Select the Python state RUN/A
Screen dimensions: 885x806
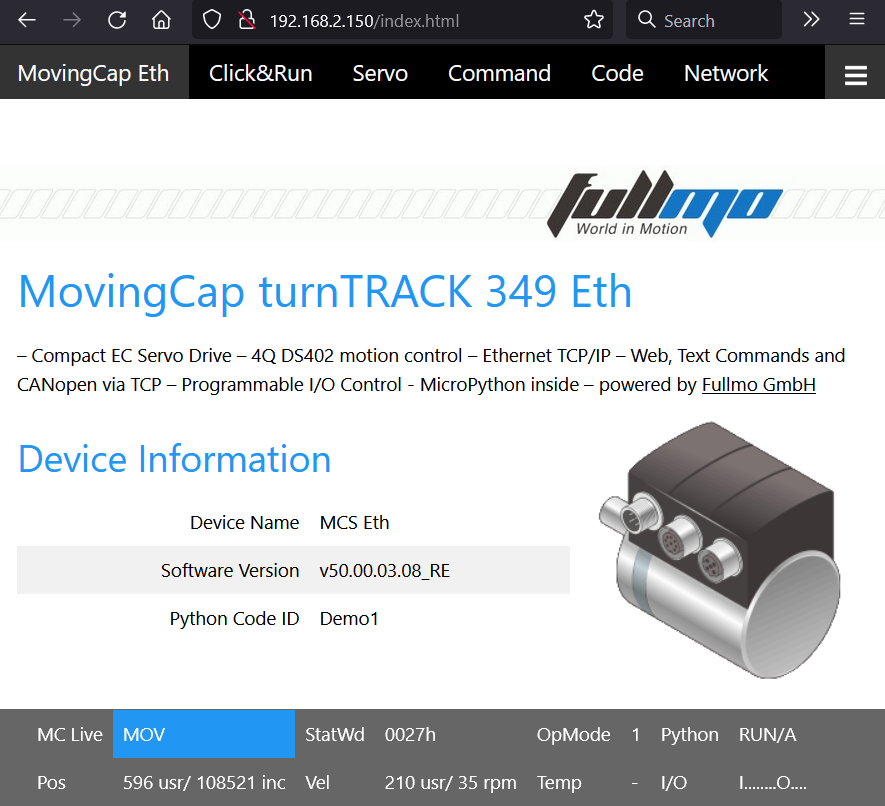pyautogui.click(x=767, y=734)
